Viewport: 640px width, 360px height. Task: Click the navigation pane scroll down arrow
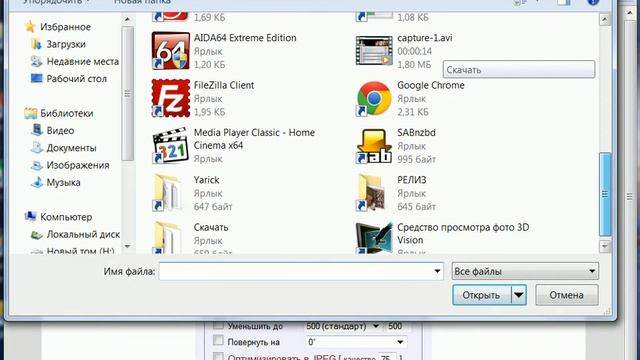tap(128, 247)
